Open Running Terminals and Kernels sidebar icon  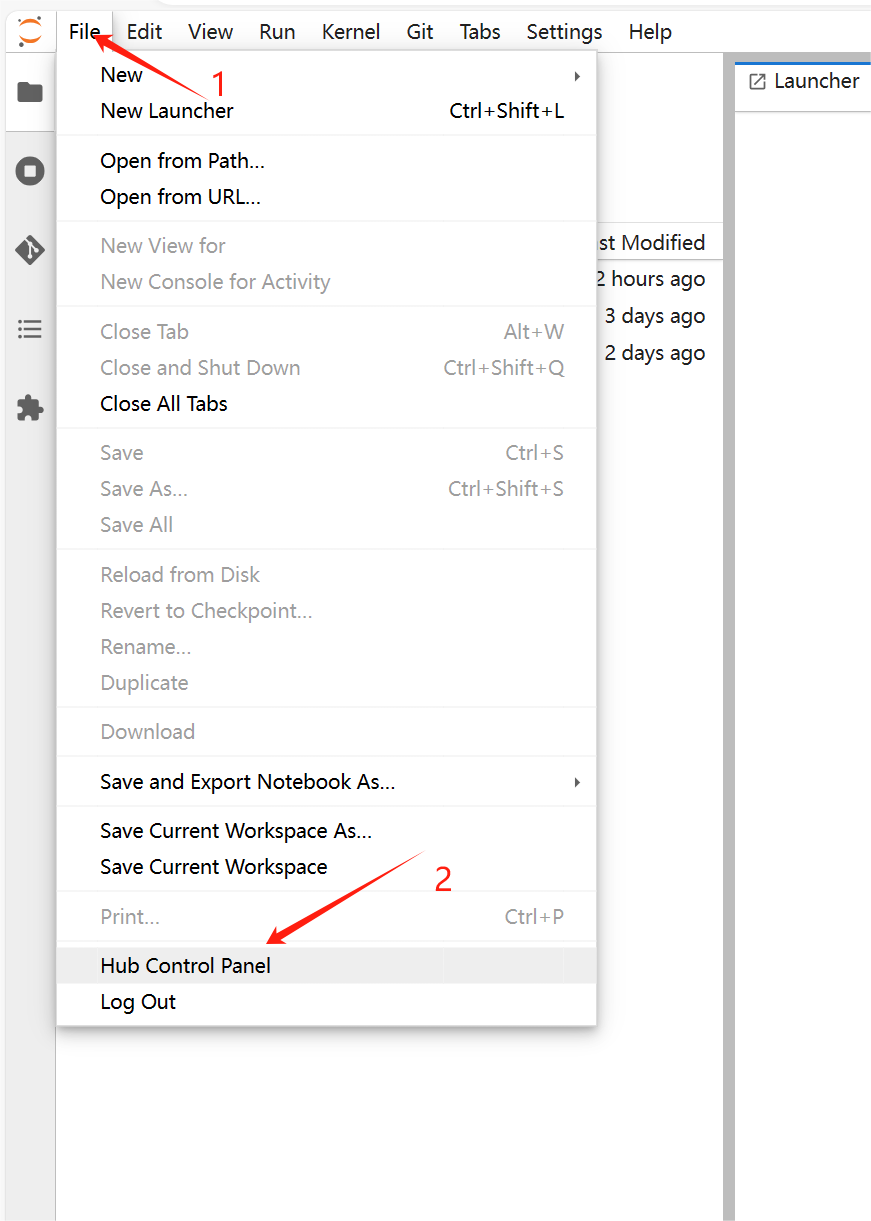pyautogui.click(x=30, y=171)
